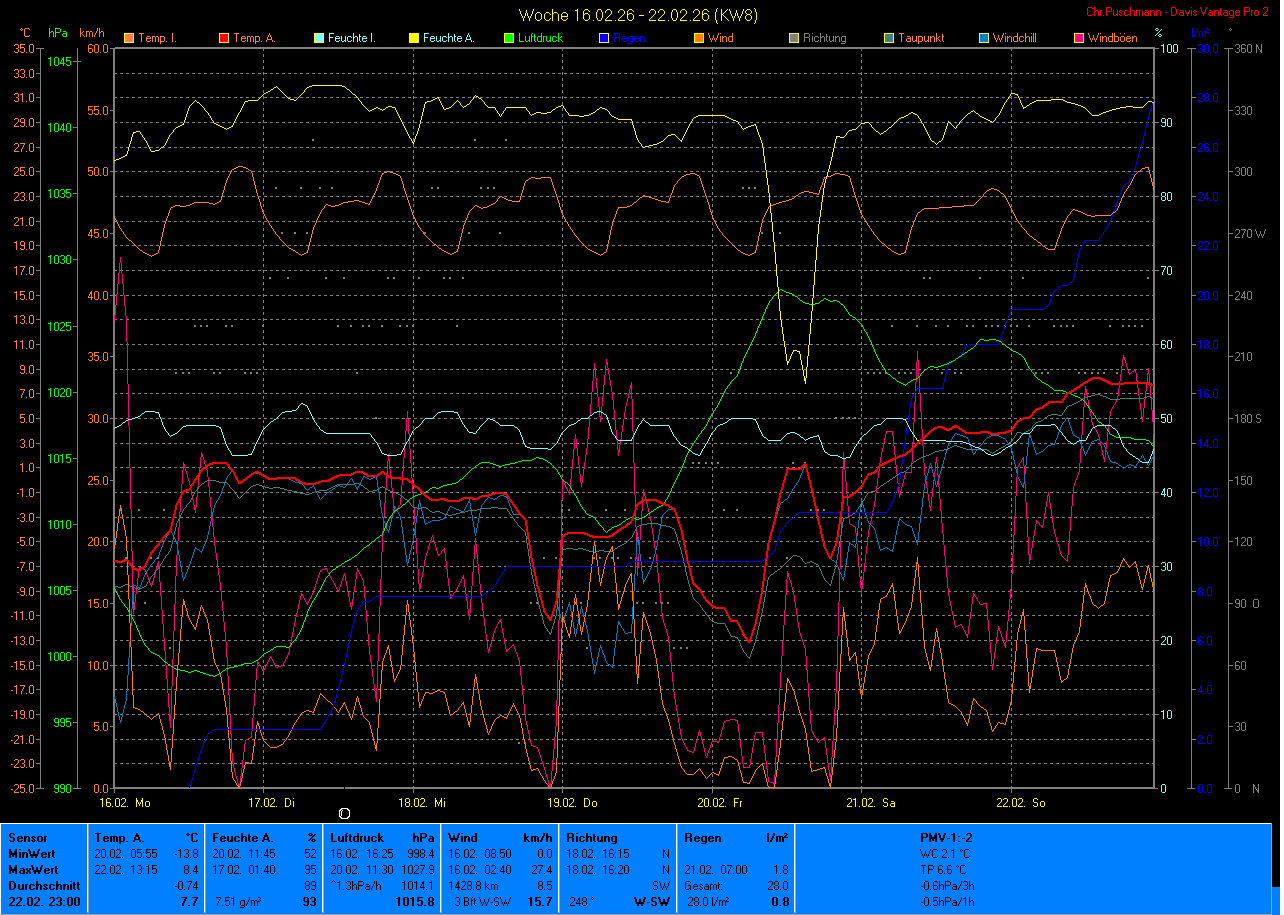Click the Luftdruck hPa table header
Viewport: 1284px width, 915px height.
(382, 837)
